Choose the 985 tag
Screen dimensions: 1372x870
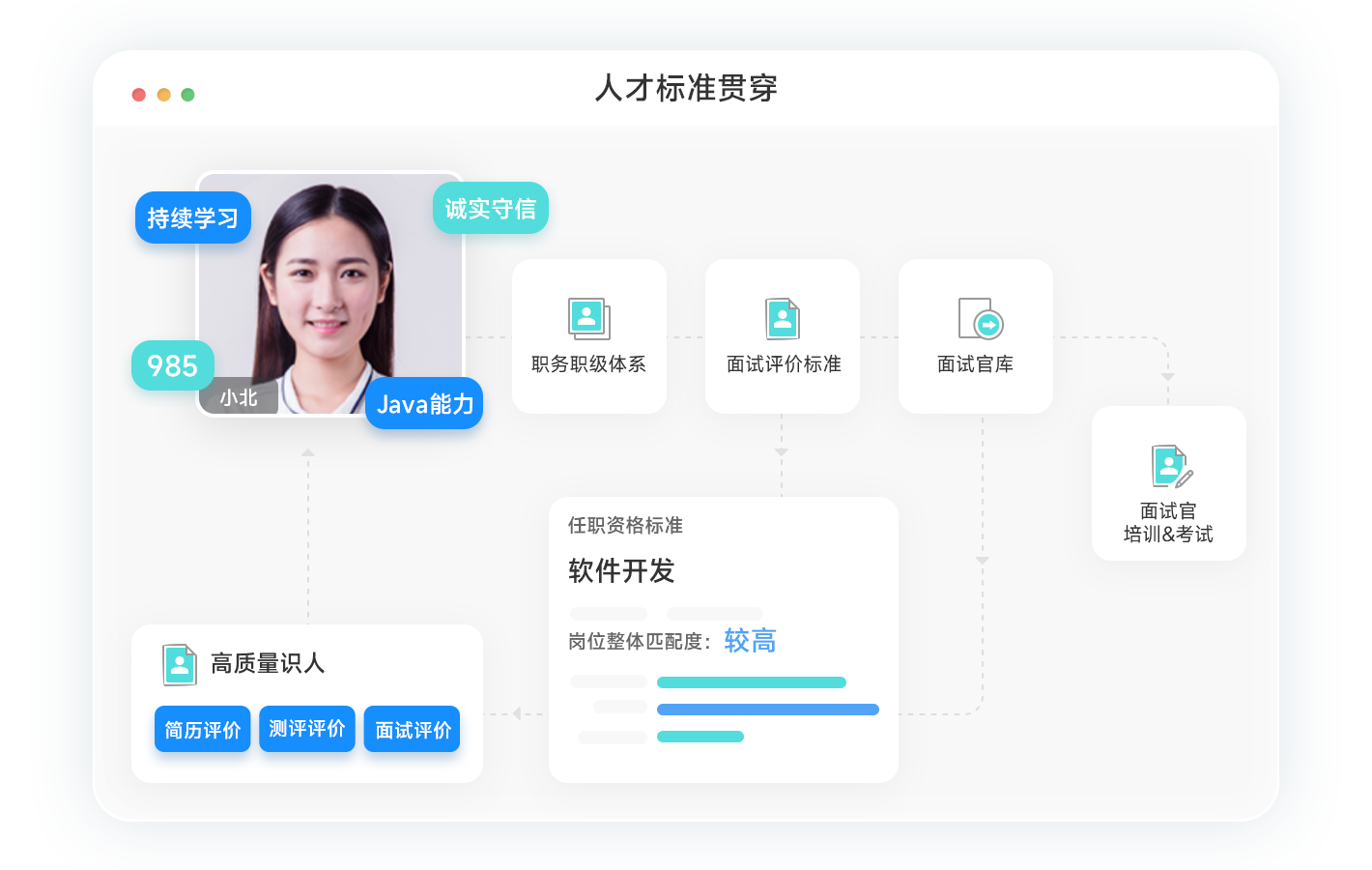[172, 365]
